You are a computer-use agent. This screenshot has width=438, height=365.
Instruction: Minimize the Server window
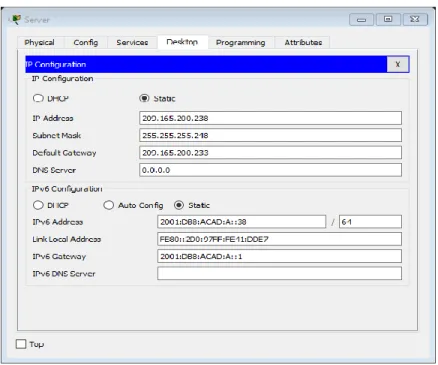[361, 20]
